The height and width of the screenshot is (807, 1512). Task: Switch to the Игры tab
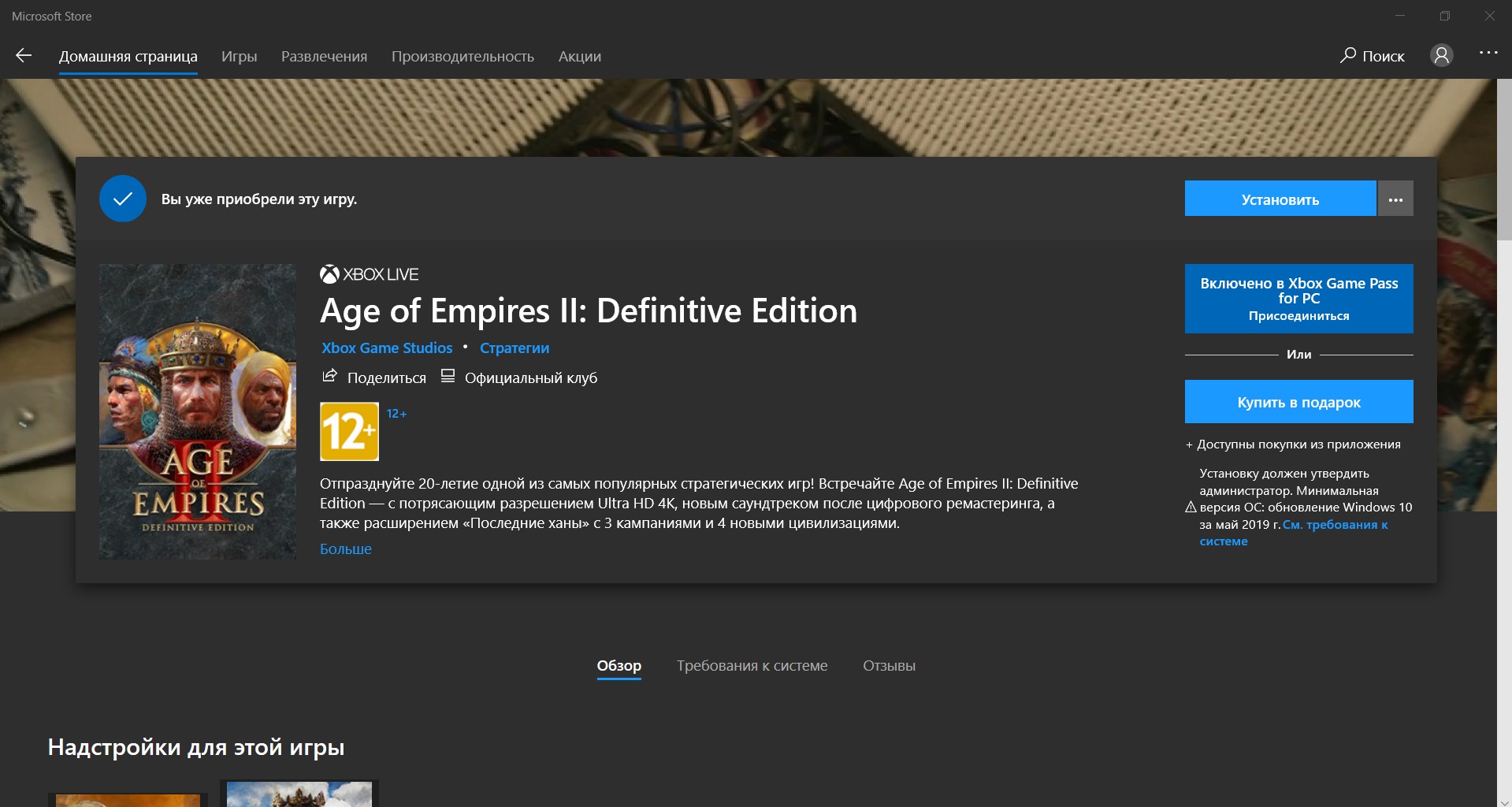pyautogui.click(x=239, y=57)
